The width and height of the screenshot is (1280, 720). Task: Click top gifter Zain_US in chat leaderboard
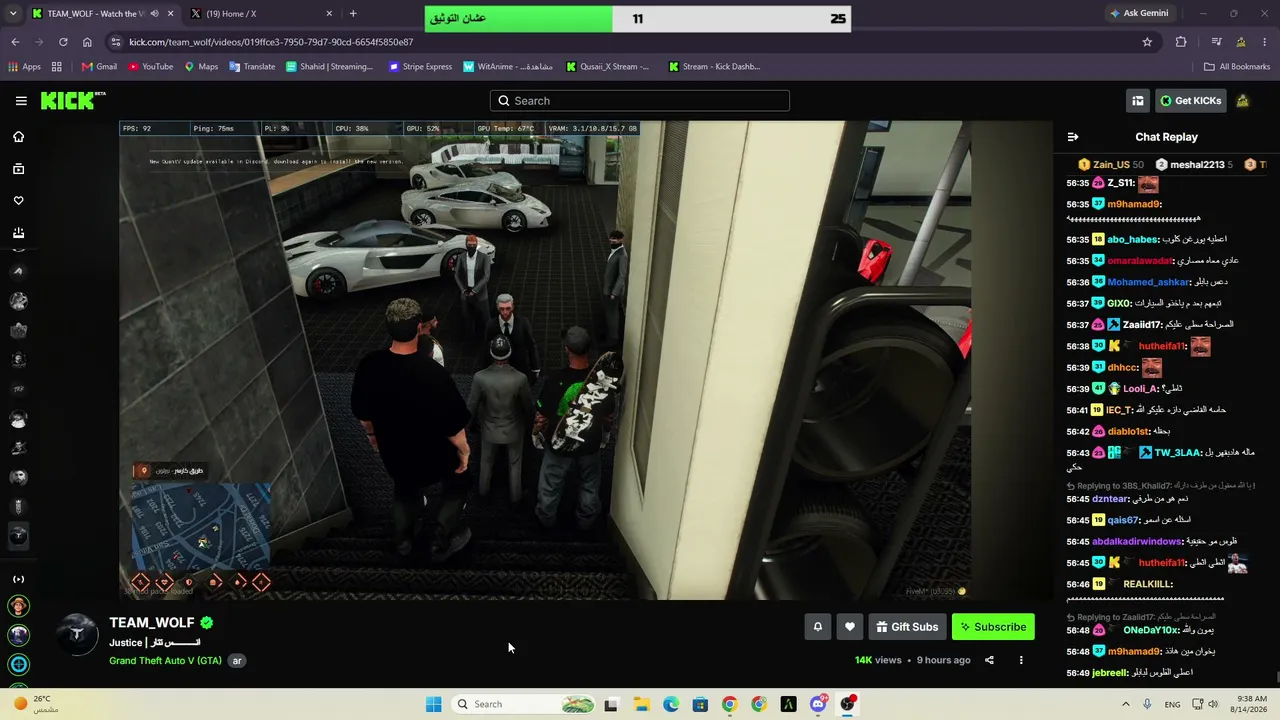coord(1110,164)
